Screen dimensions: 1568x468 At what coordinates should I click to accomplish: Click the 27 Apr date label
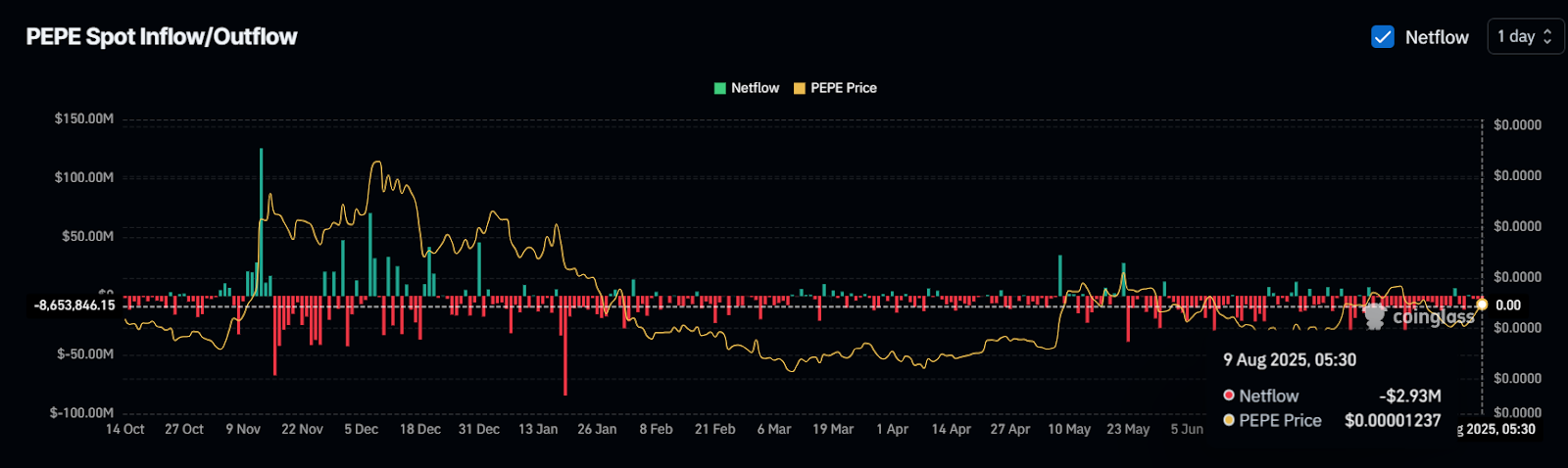1009,429
